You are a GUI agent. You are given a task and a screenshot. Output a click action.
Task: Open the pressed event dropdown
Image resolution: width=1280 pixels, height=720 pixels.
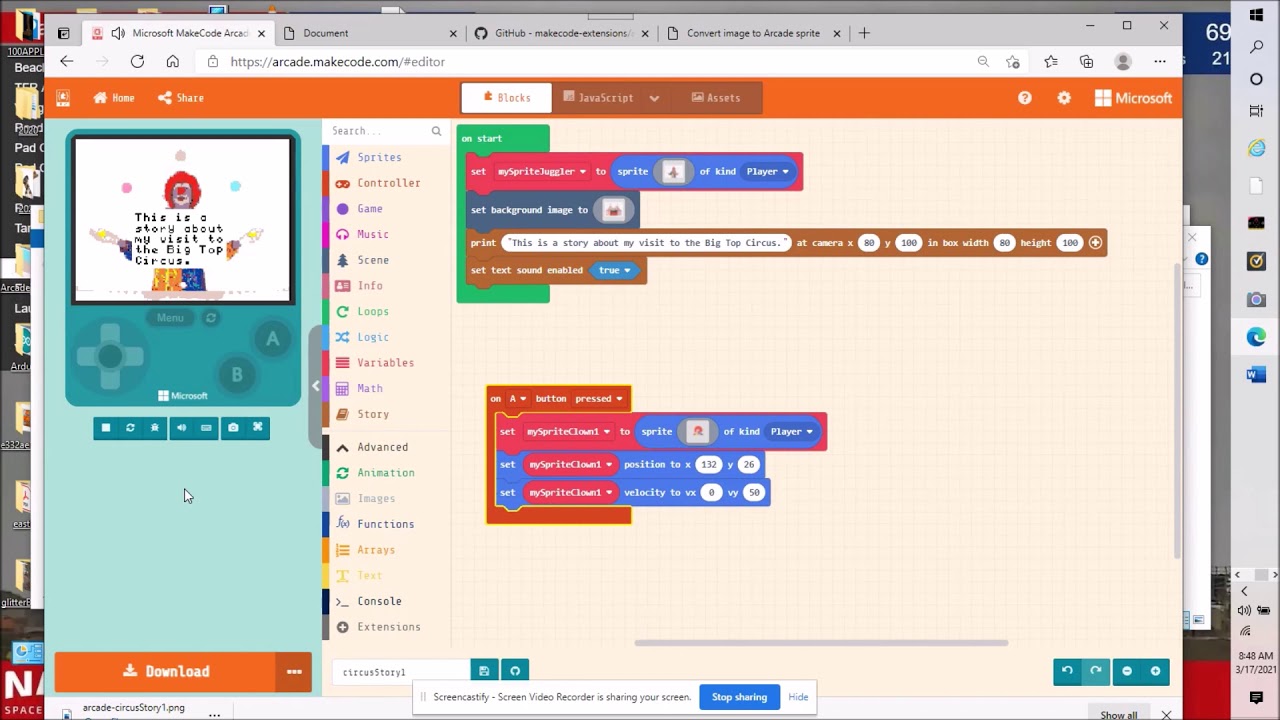(x=599, y=398)
